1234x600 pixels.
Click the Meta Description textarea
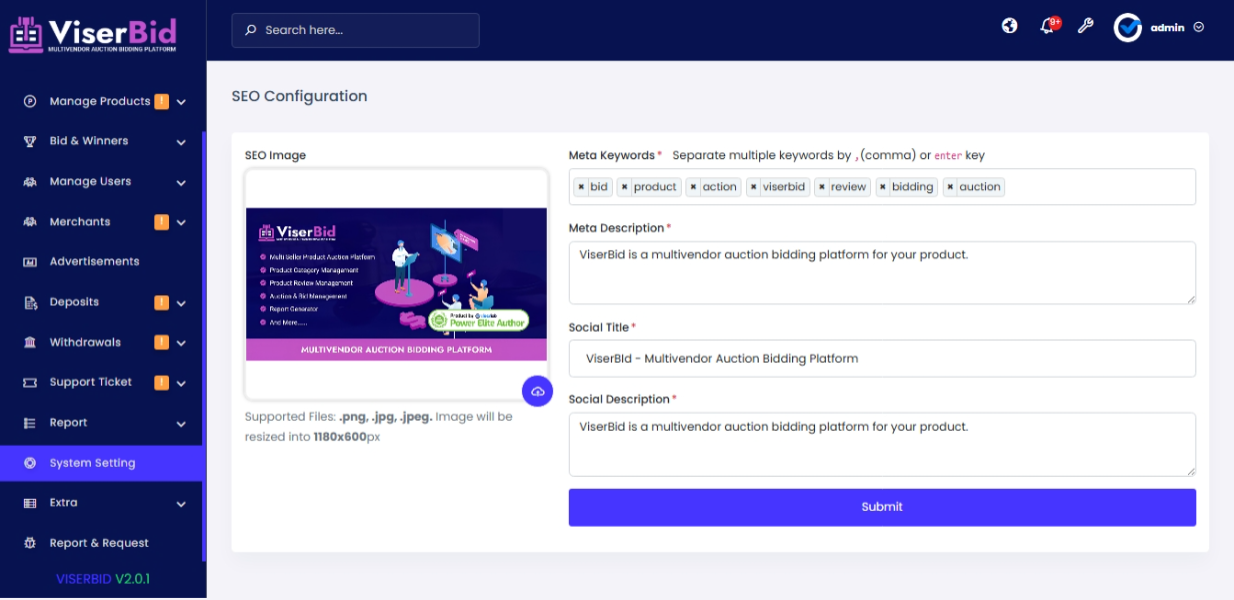point(882,272)
